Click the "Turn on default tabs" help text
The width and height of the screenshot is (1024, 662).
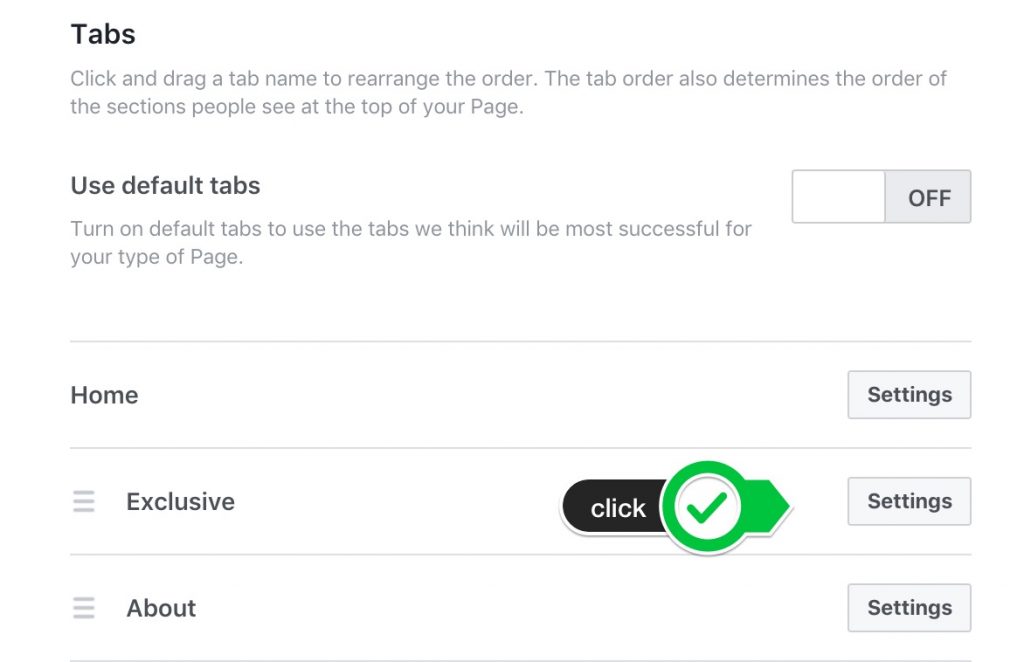point(411,242)
